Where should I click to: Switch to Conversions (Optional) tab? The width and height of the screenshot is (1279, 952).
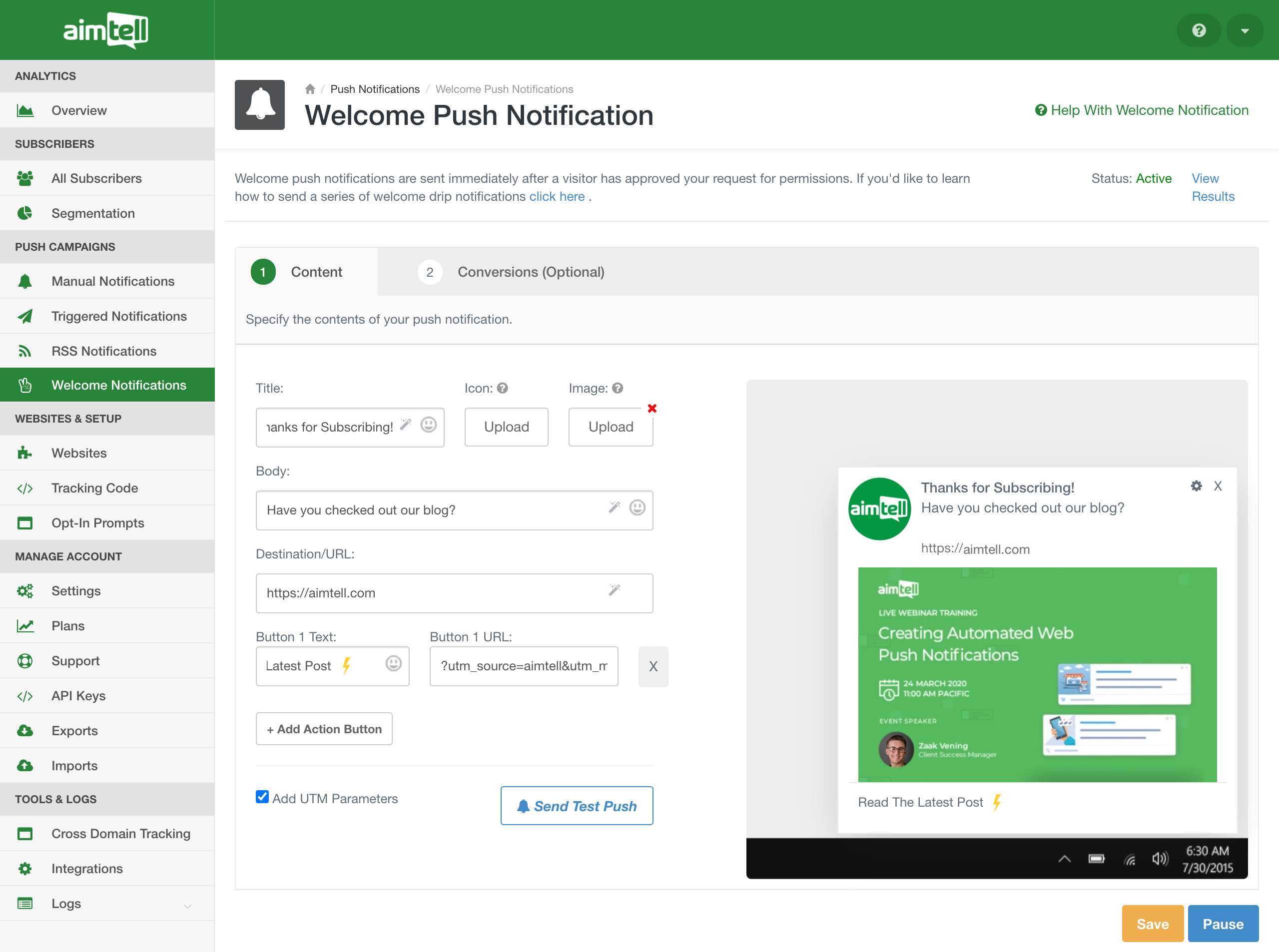point(530,272)
